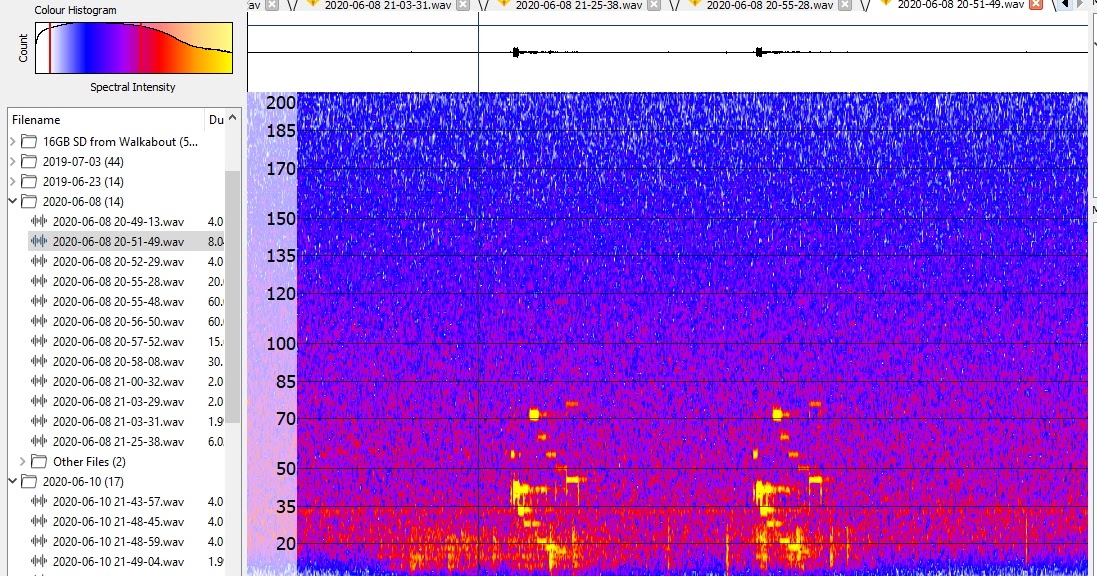
Task: Click the waveform icon beside 2020-06-08 20-49-13.wav
Action: click(37, 221)
